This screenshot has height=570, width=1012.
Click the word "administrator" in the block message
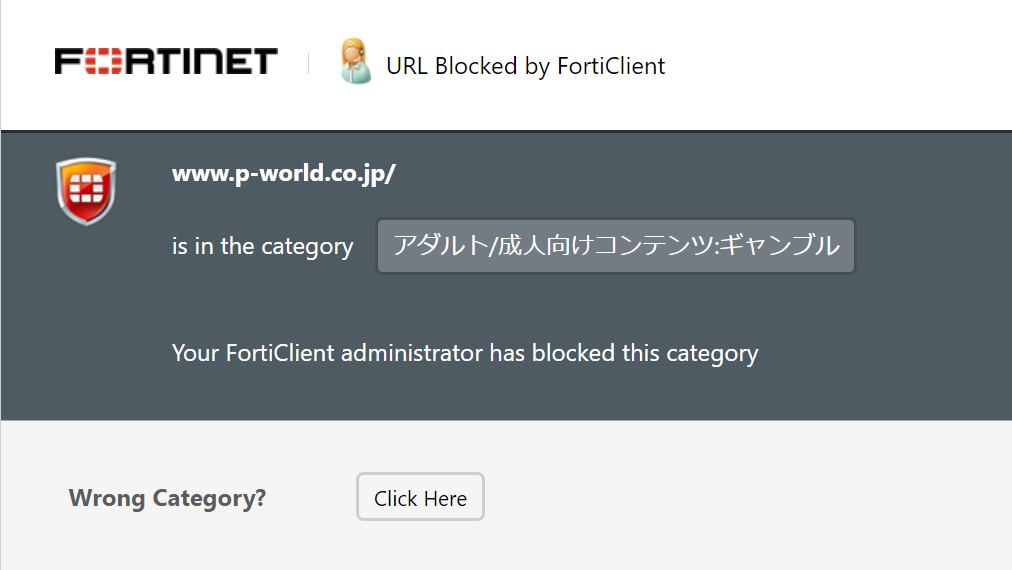tap(412, 353)
